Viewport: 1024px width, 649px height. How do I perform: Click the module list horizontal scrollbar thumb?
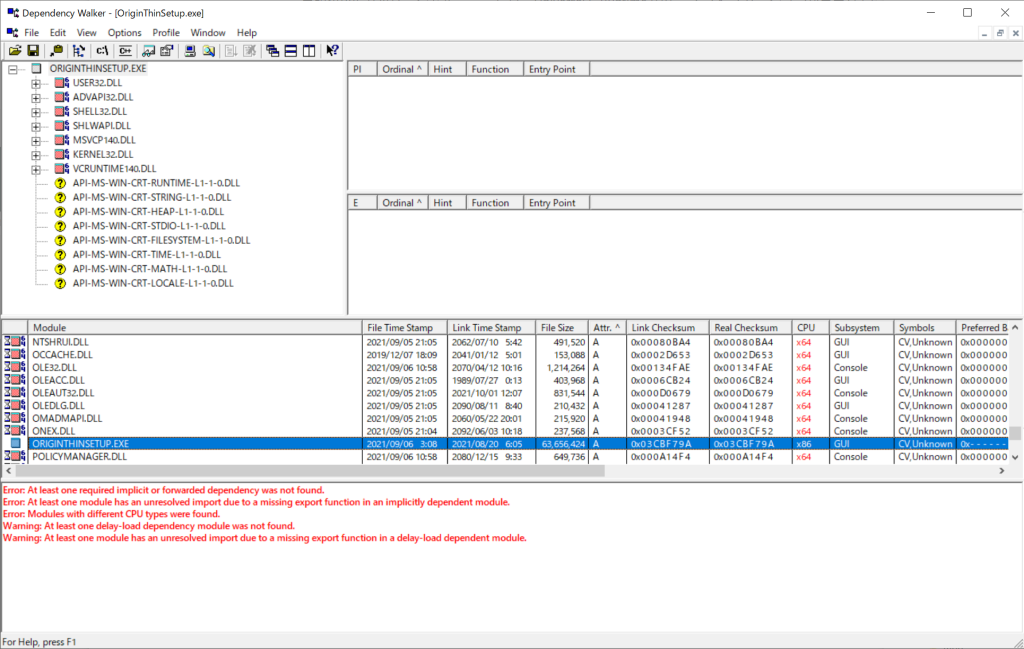[x=311, y=471]
